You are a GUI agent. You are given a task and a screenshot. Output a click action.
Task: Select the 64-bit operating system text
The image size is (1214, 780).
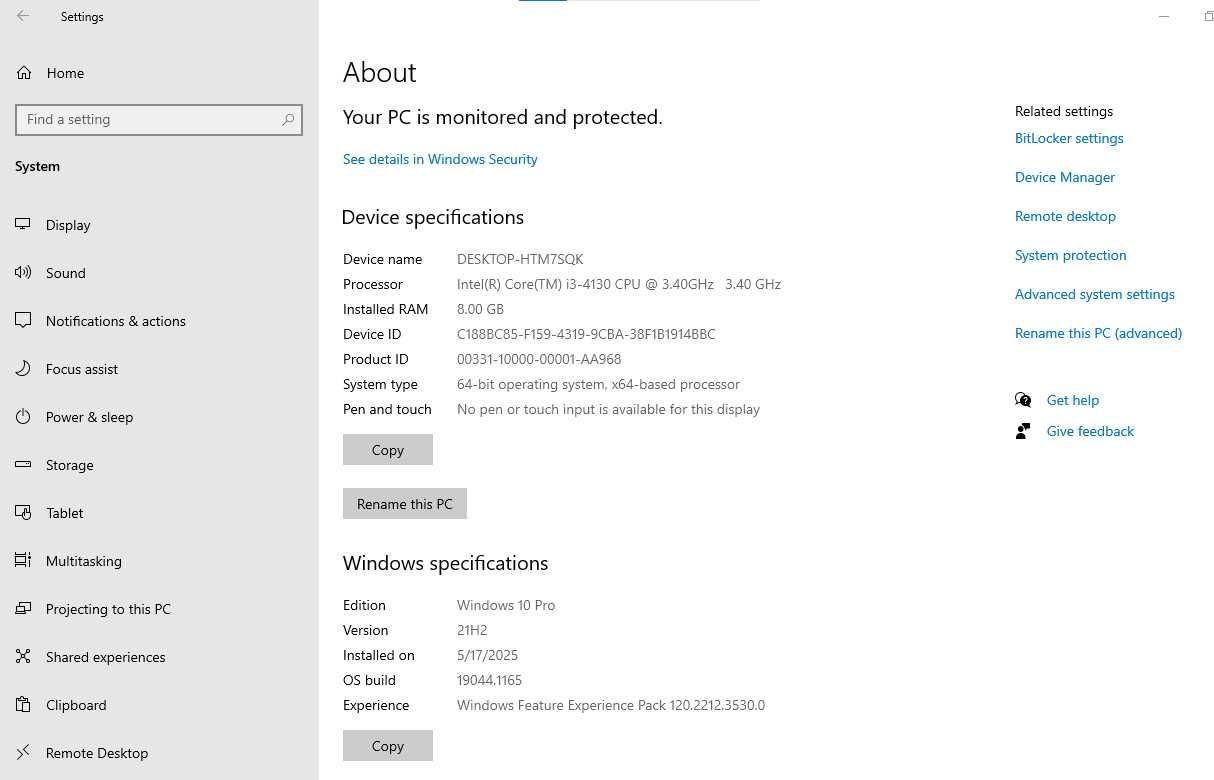click(598, 384)
